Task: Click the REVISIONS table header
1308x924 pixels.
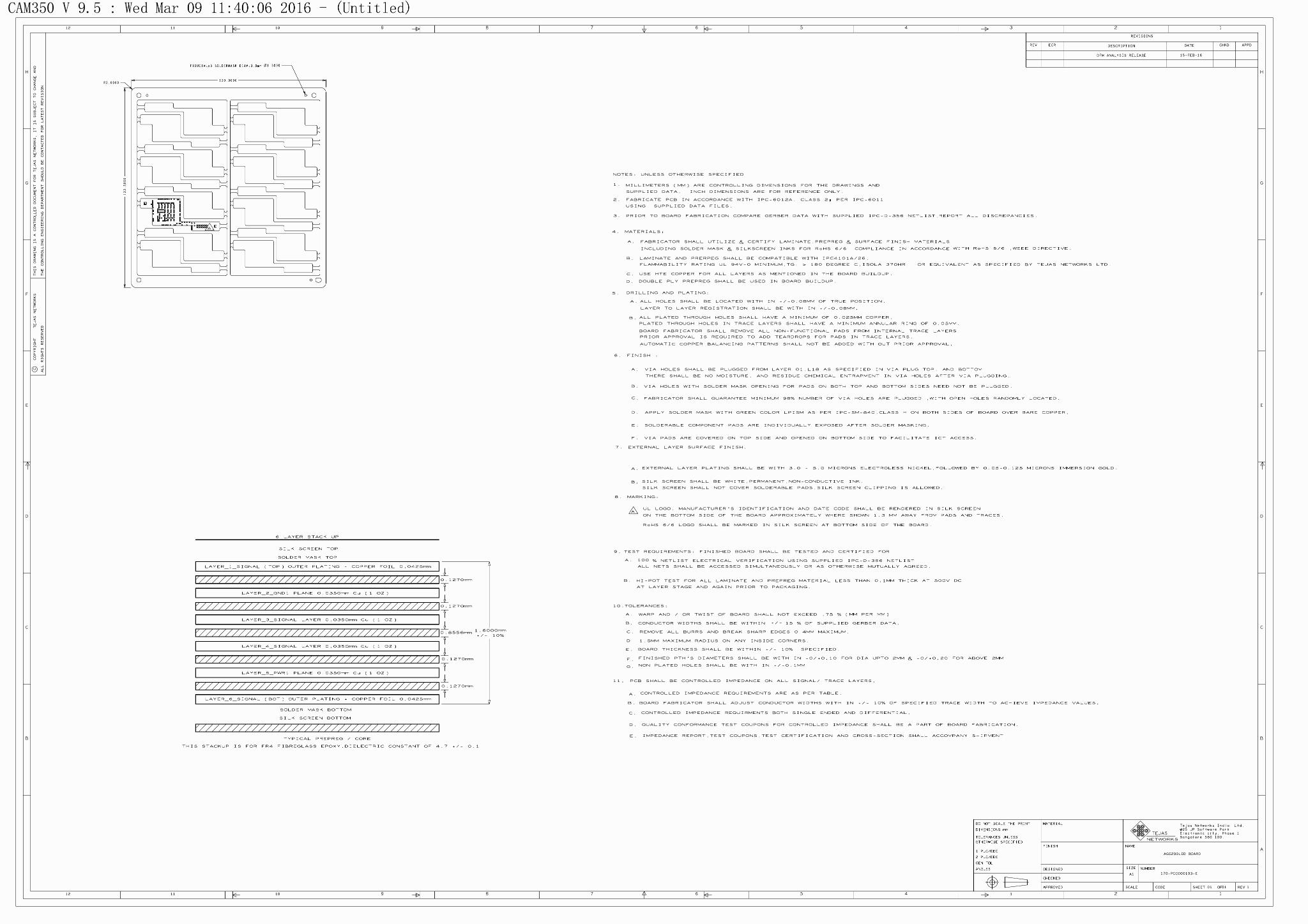Action: tap(1142, 36)
